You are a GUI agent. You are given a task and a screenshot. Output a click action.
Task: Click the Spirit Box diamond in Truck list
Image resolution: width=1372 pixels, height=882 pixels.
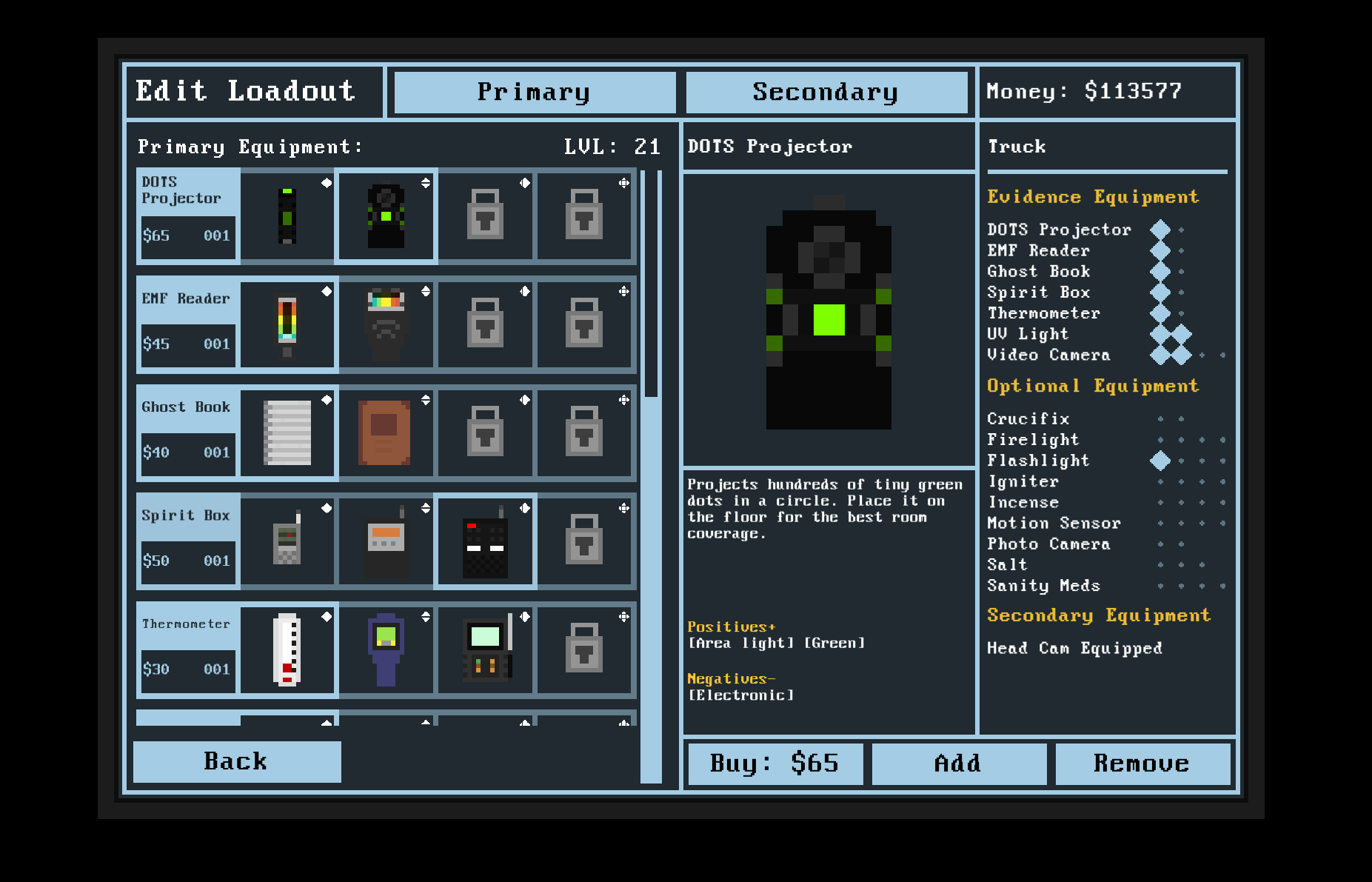[1160, 292]
